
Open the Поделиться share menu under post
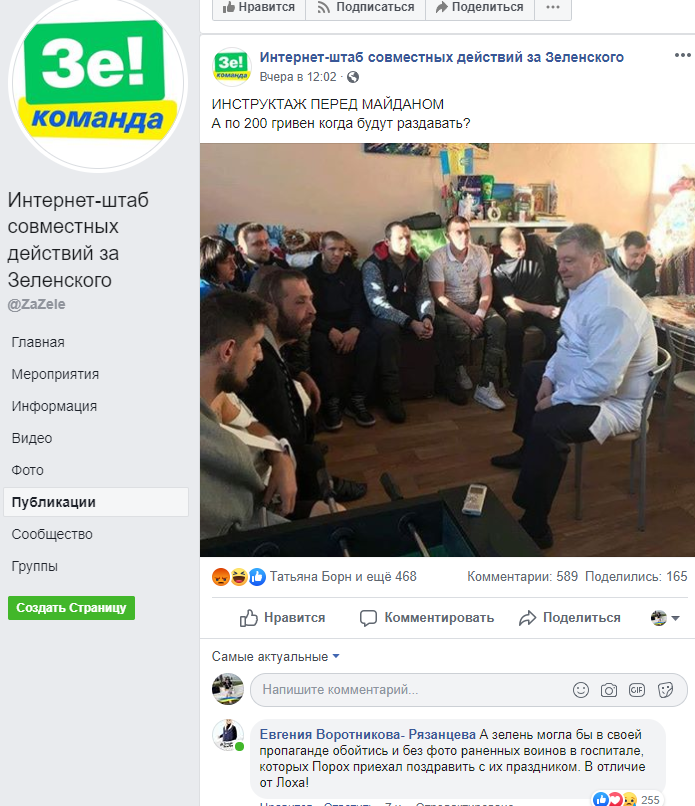[570, 617]
